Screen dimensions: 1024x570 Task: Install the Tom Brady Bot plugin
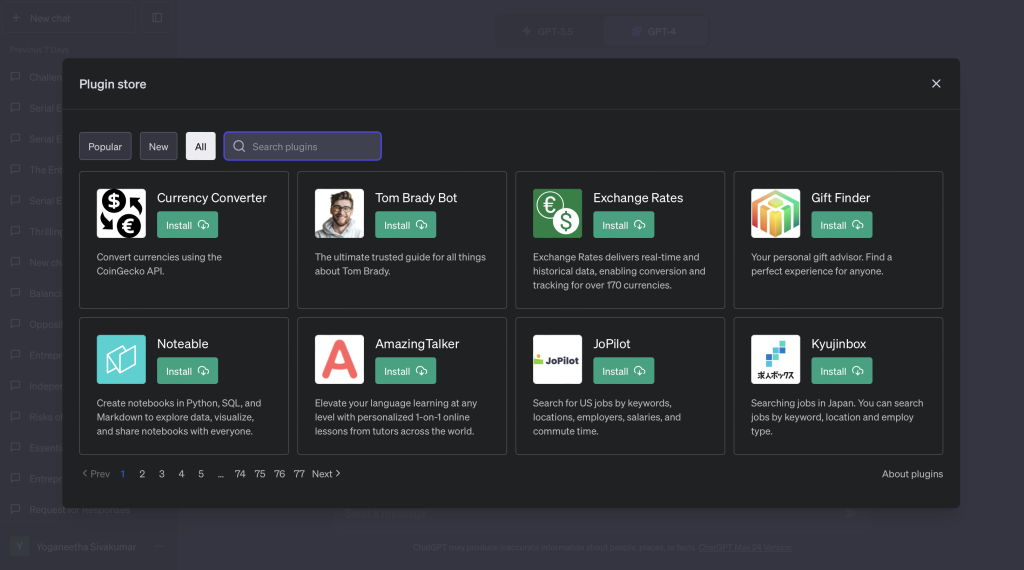coord(406,225)
